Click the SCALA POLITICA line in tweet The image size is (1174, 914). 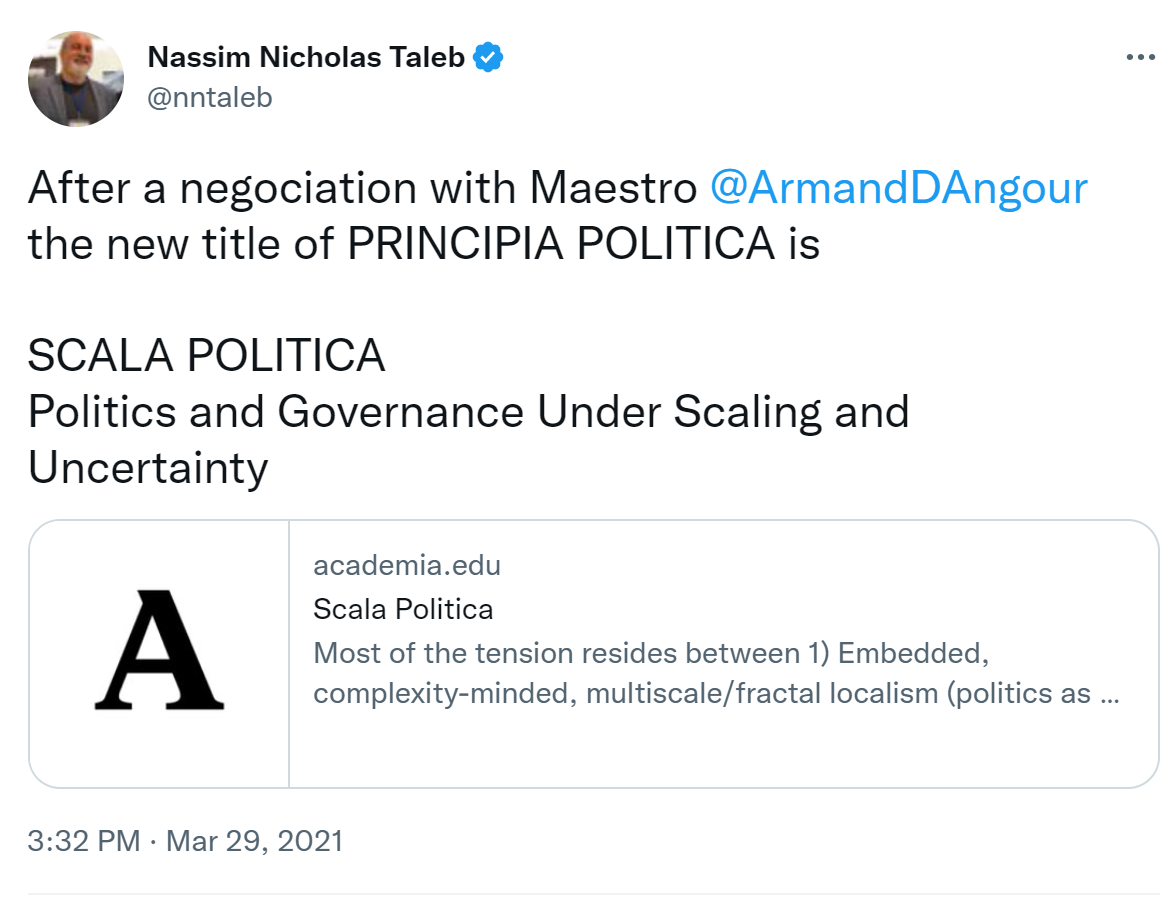tap(206, 355)
